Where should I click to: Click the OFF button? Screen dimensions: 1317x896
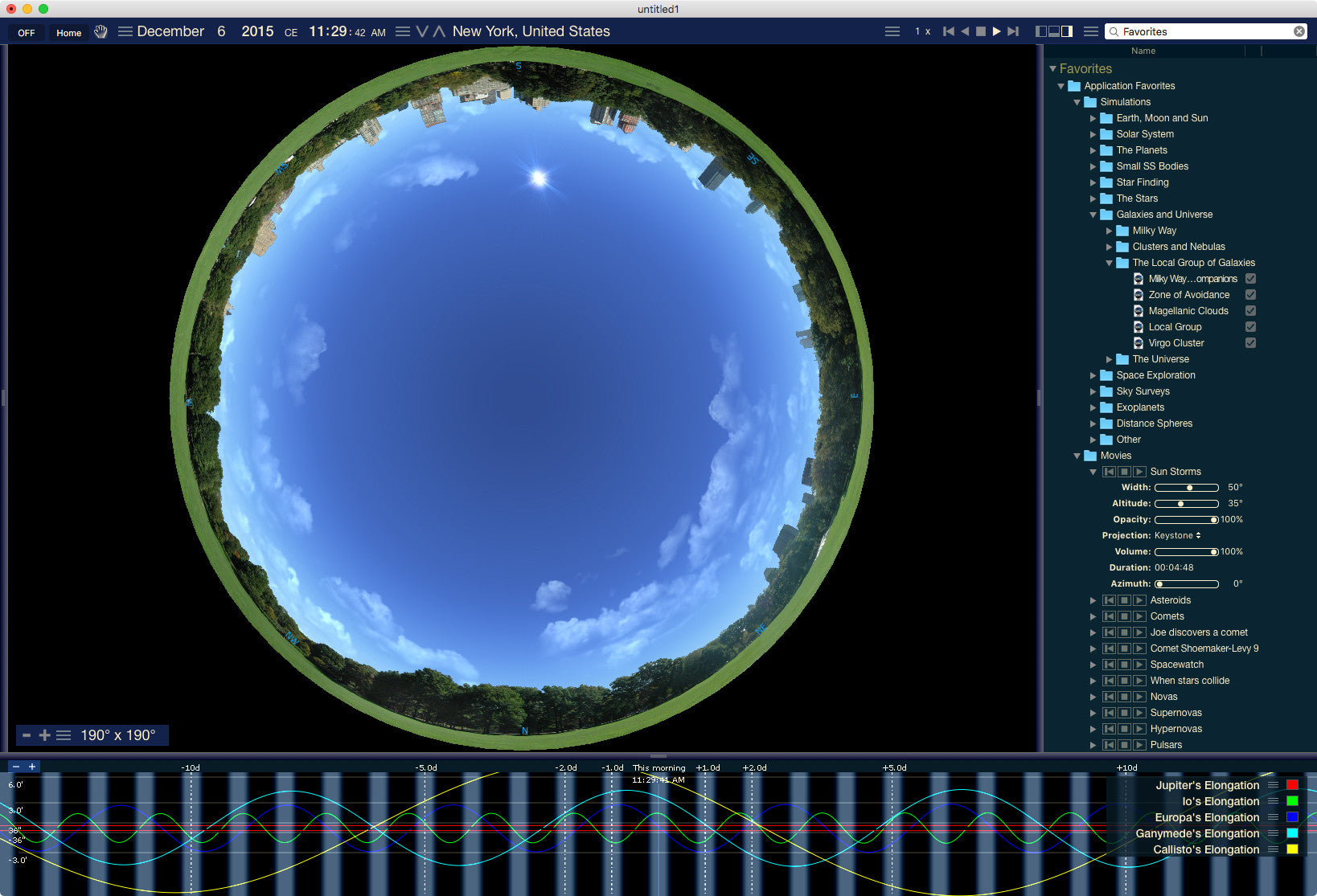[x=27, y=33]
